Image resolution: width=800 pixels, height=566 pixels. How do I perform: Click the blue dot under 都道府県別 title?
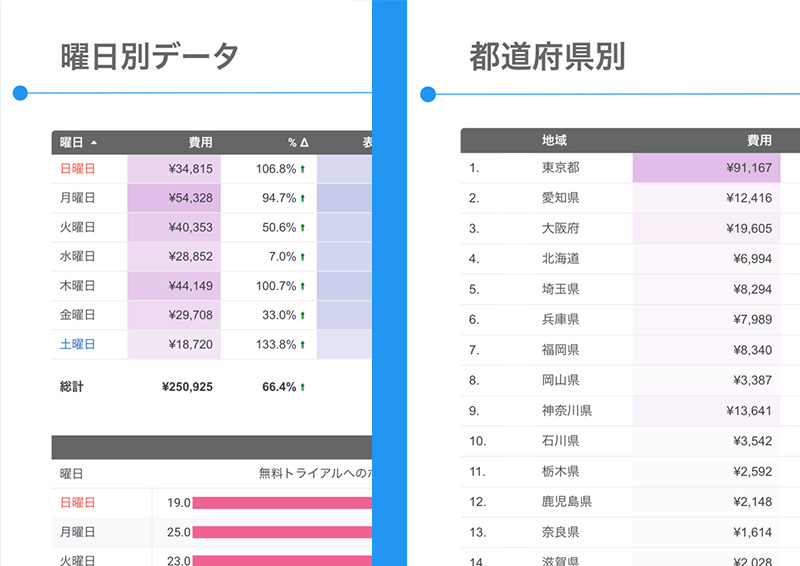(x=428, y=95)
